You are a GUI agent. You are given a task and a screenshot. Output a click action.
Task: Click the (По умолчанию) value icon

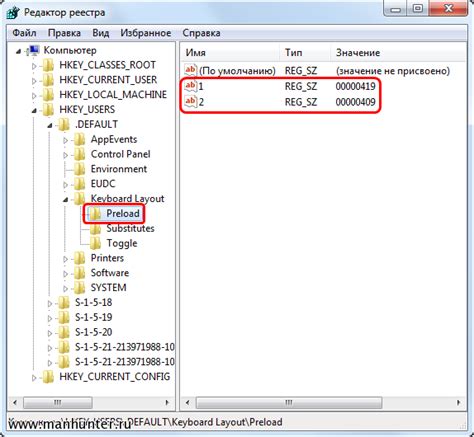click(x=191, y=70)
